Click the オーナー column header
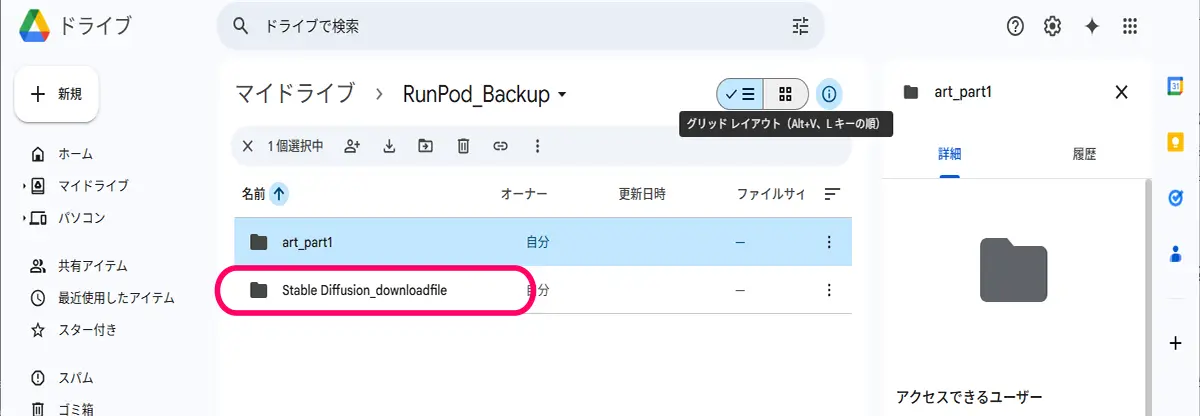Viewport: 1200px width, 416px height. 524,194
